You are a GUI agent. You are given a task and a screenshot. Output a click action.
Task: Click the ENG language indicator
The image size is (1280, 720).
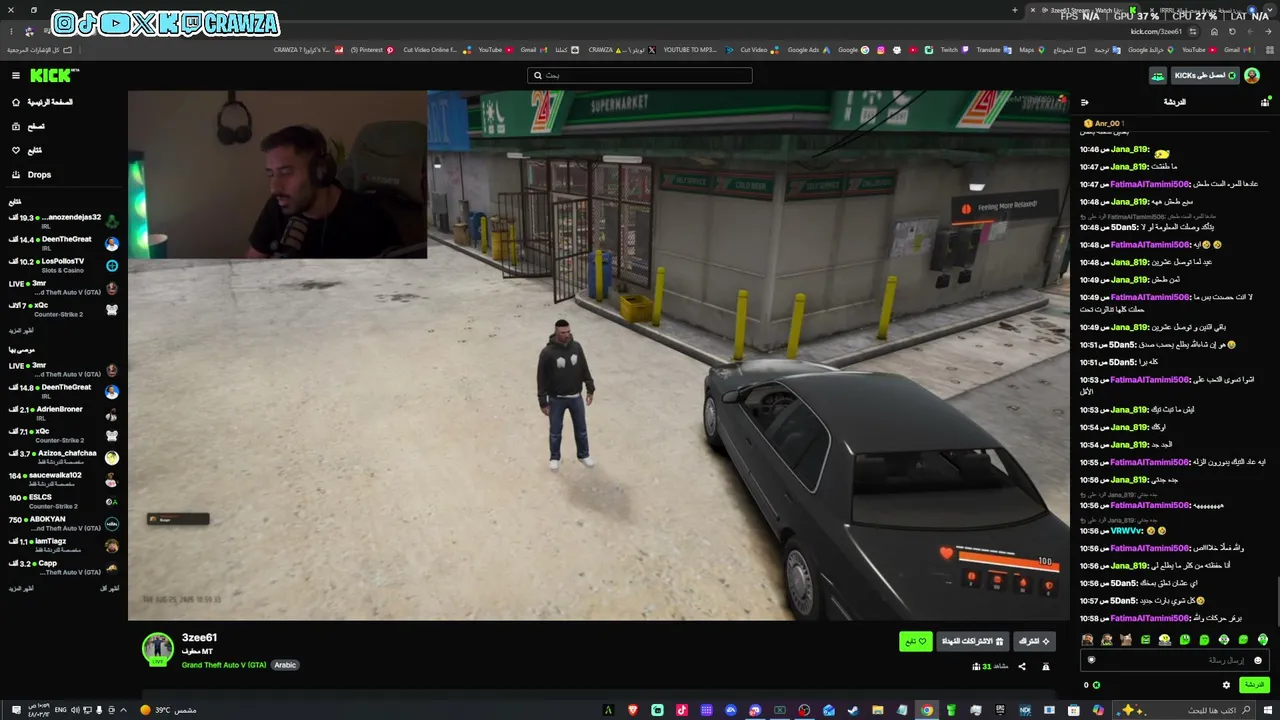(61, 710)
